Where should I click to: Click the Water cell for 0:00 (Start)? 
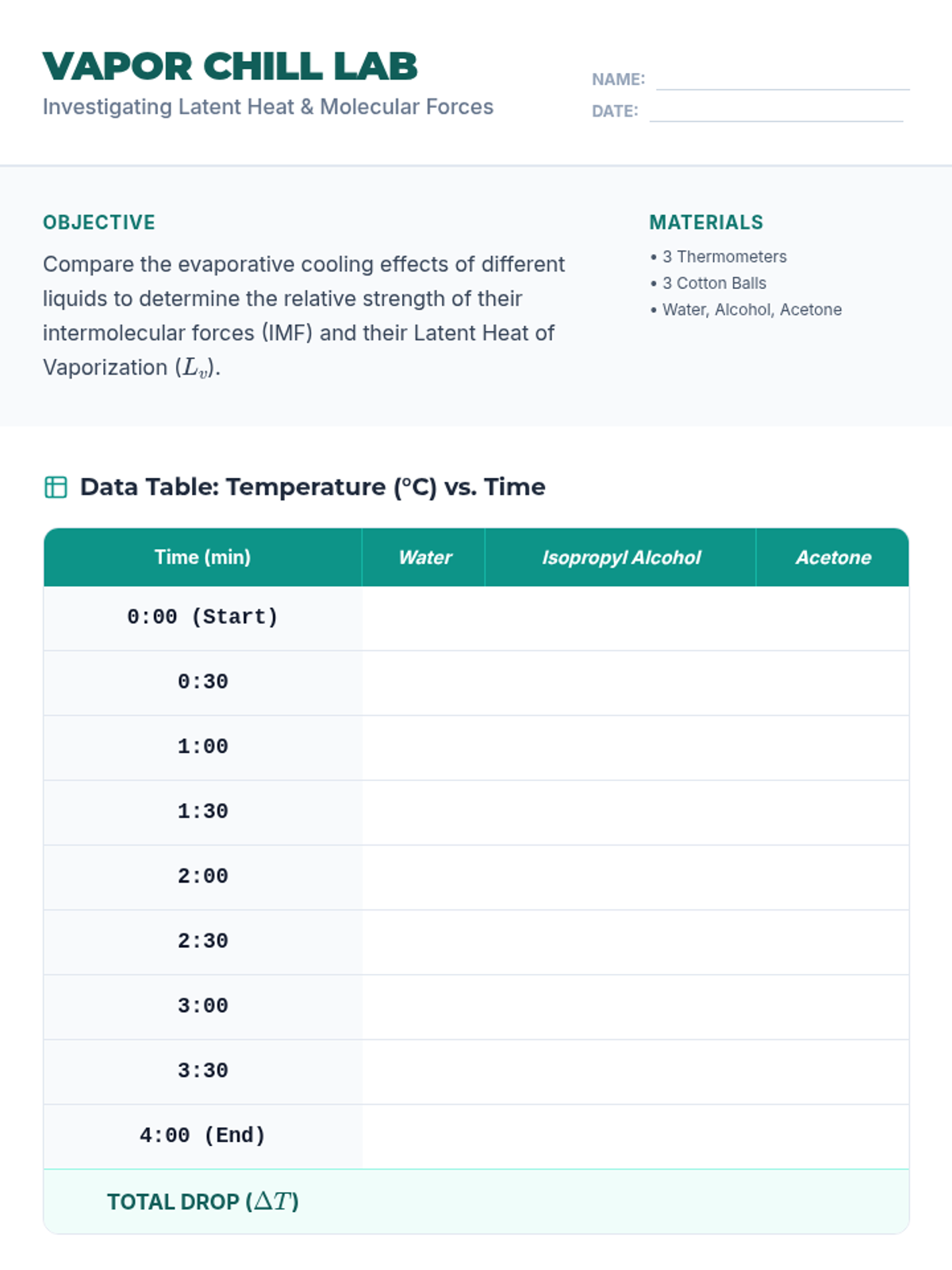424,618
